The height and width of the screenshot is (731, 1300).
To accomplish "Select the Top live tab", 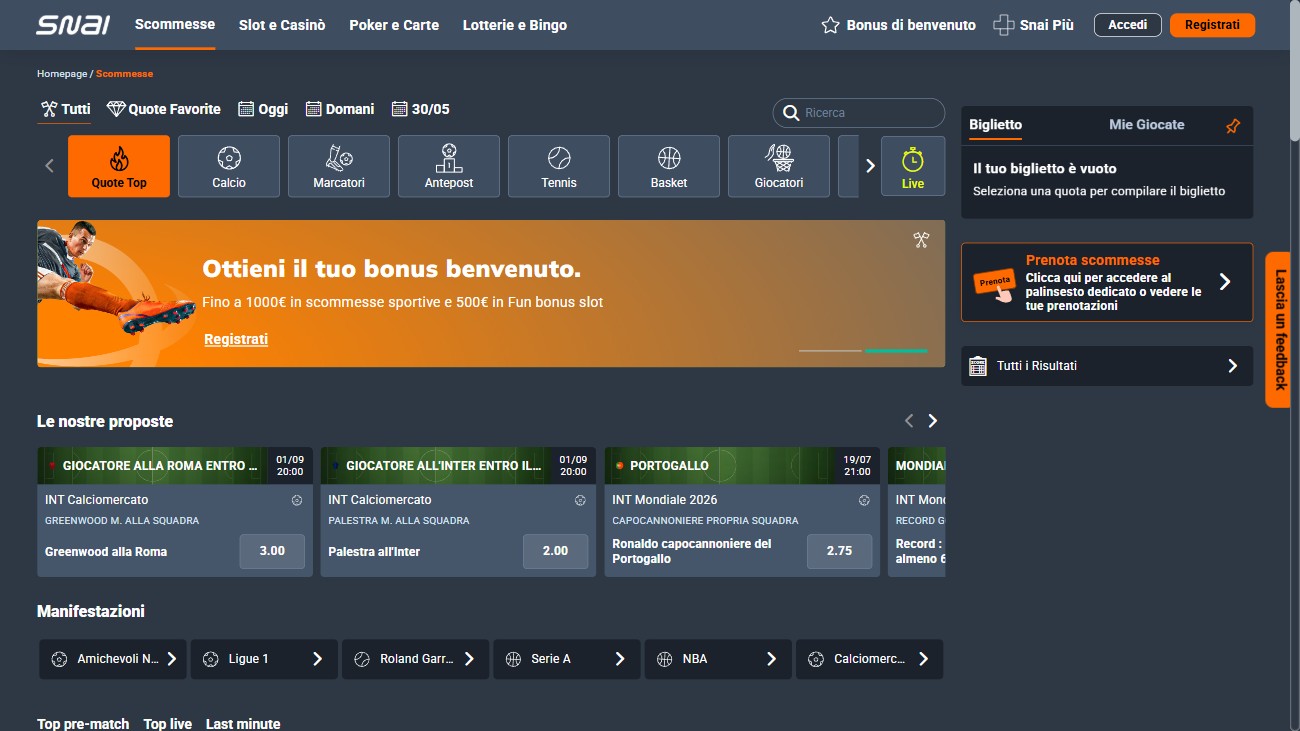I will [167, 723].
